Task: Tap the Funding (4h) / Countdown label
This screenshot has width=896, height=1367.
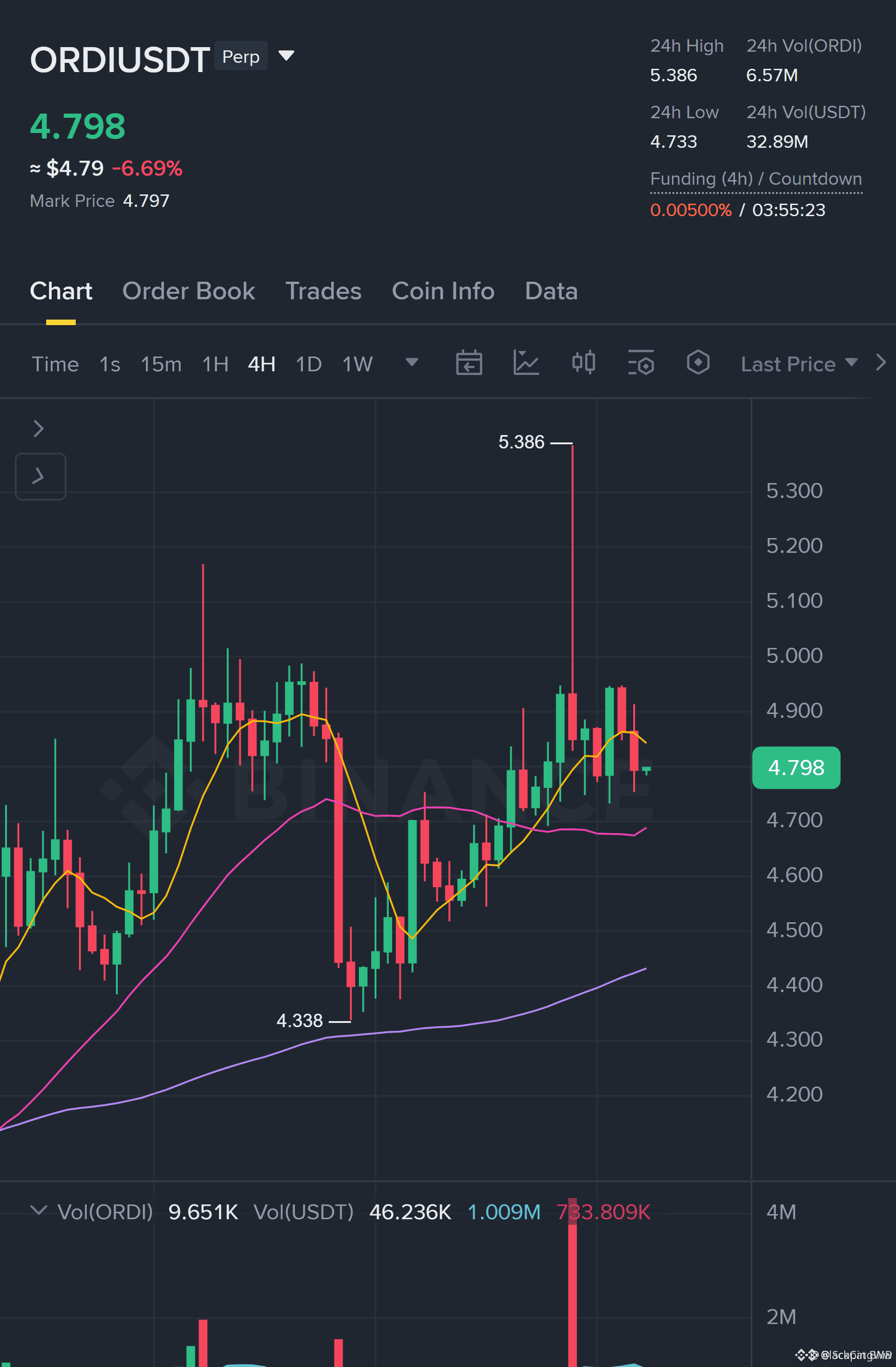Action: pos(756,179)
